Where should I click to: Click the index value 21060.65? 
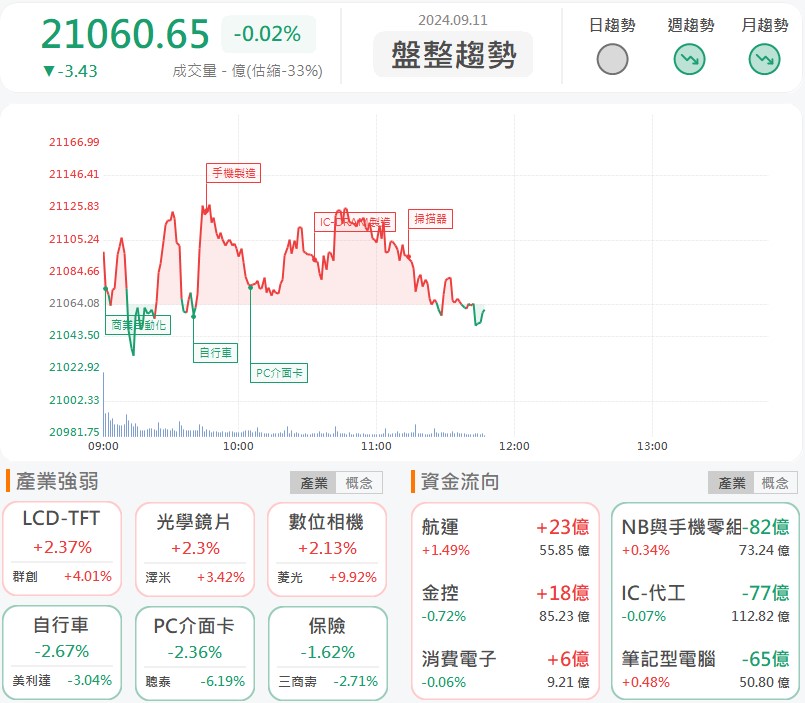click(125, 34)
